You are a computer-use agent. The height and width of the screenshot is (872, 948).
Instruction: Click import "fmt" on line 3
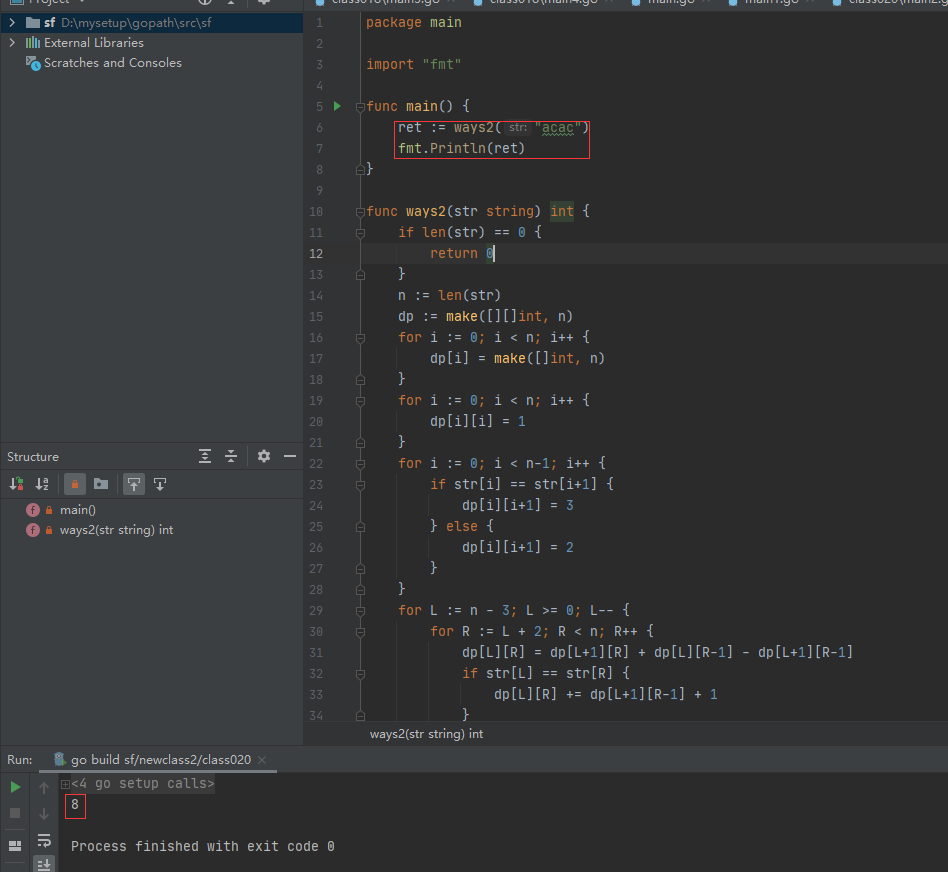pyautogui.click(x=414, y=64)
